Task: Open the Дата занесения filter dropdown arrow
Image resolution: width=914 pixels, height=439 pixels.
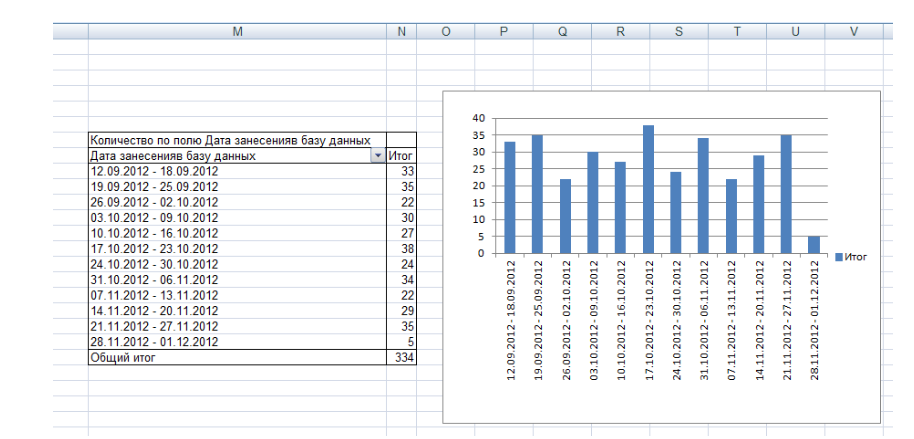Action: pos(377,156)
